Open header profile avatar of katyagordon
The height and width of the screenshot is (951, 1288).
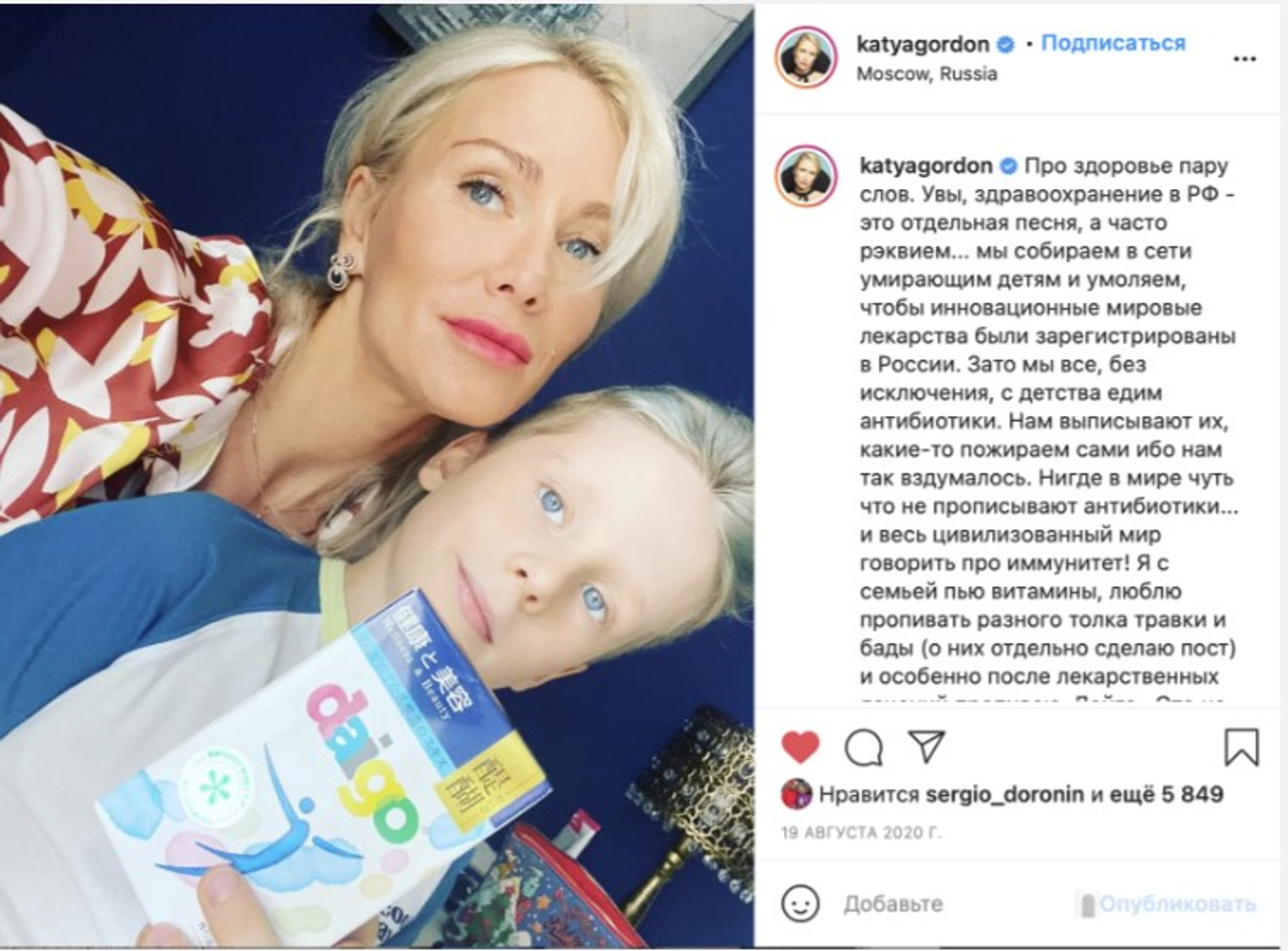806,58
